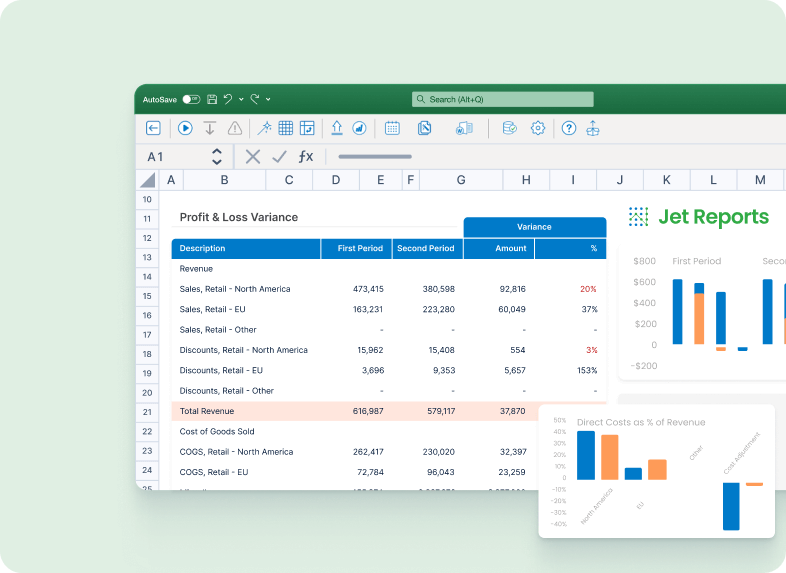The image size is (786, 573).
Task: Toggle the AutoSave switch
Action: coord(190,99)
